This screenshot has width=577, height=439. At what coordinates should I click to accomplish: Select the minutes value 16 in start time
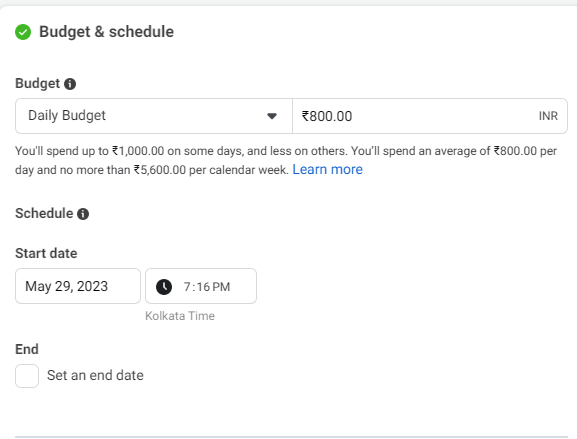202,287
